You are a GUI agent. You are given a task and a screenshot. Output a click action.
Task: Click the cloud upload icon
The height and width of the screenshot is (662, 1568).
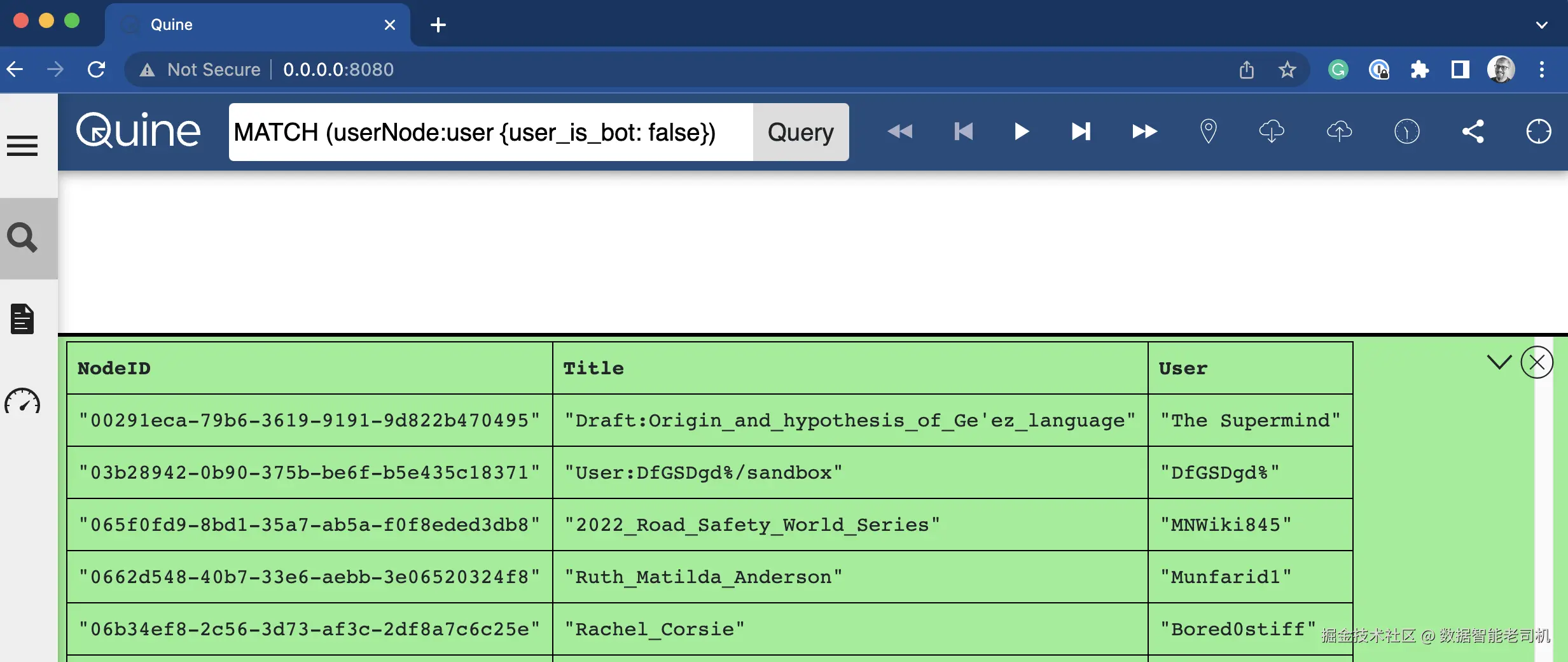coord(1339,132)
